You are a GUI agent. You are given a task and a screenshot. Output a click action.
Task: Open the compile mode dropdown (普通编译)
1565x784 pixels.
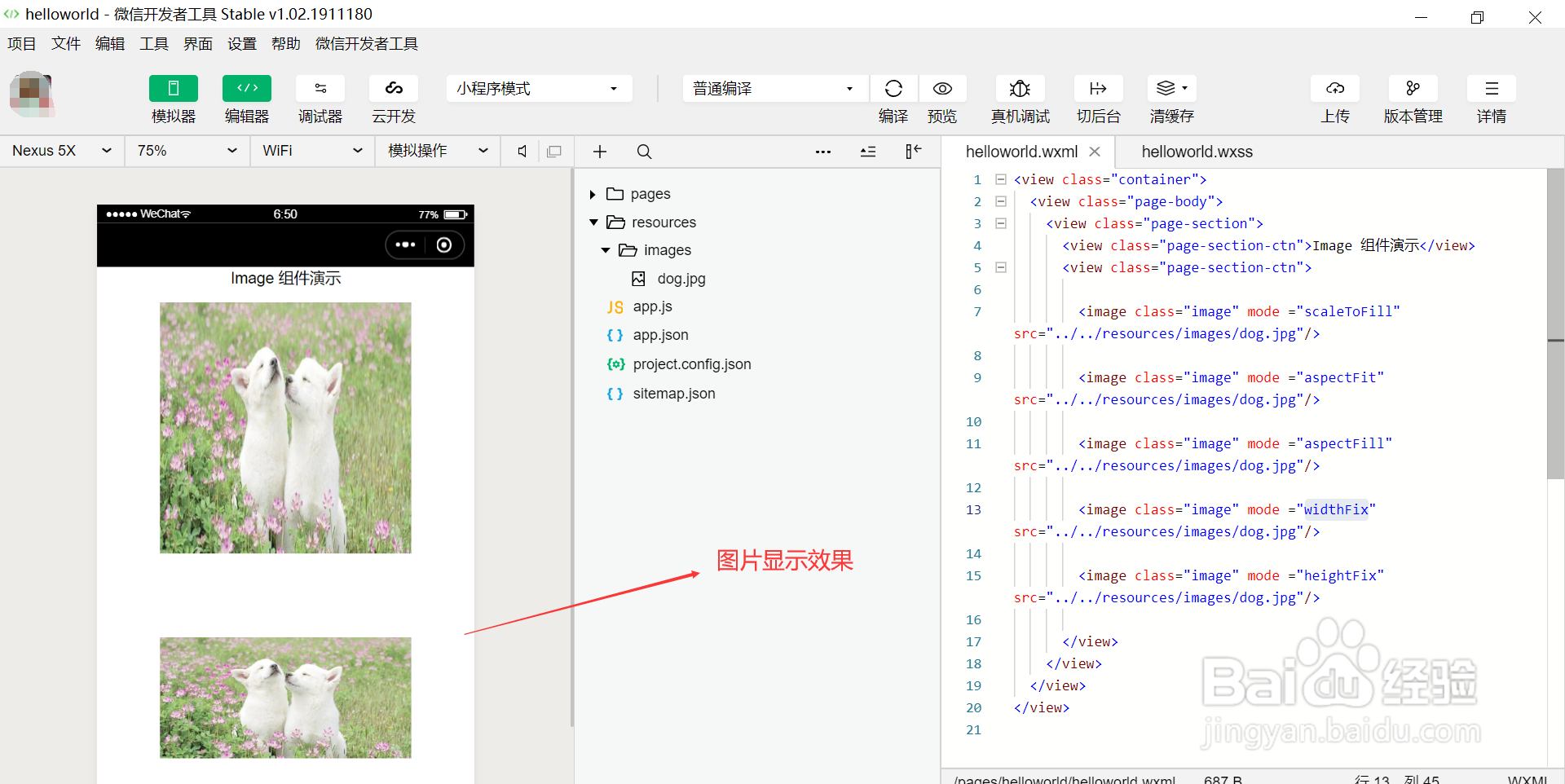775,88
